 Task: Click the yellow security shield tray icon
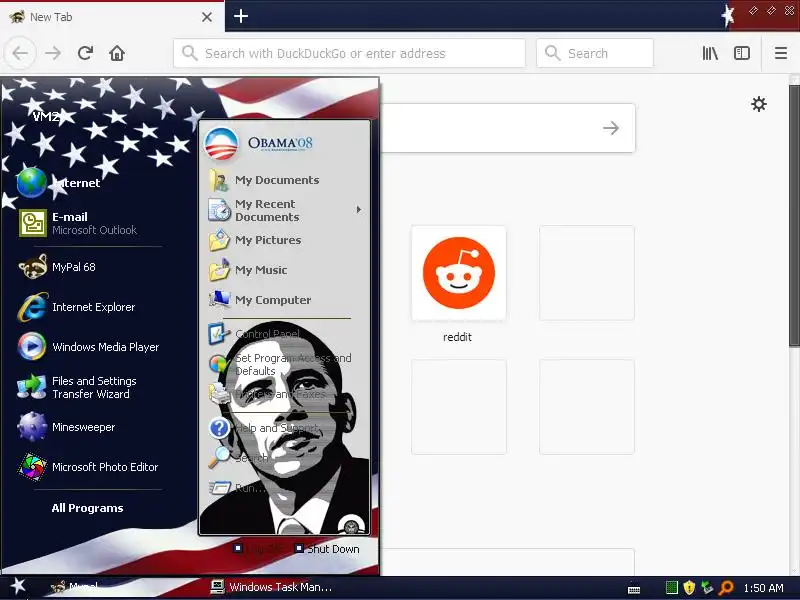(x=689, y=588)
